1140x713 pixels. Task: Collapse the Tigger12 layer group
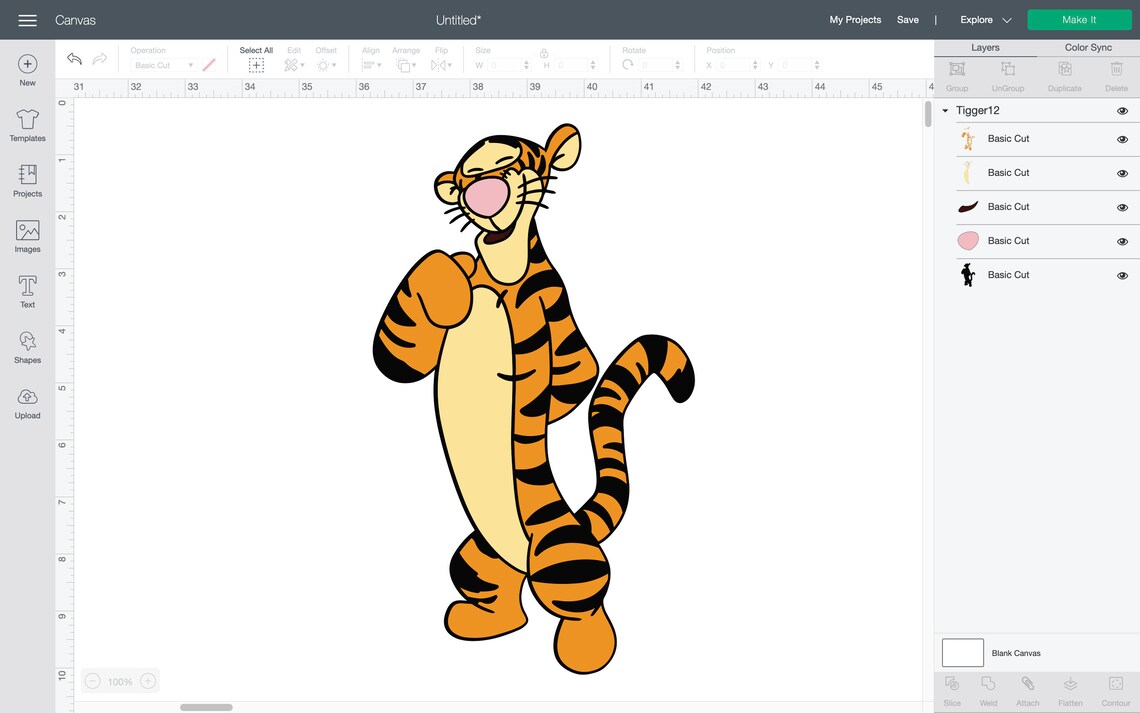pos(944,110)
